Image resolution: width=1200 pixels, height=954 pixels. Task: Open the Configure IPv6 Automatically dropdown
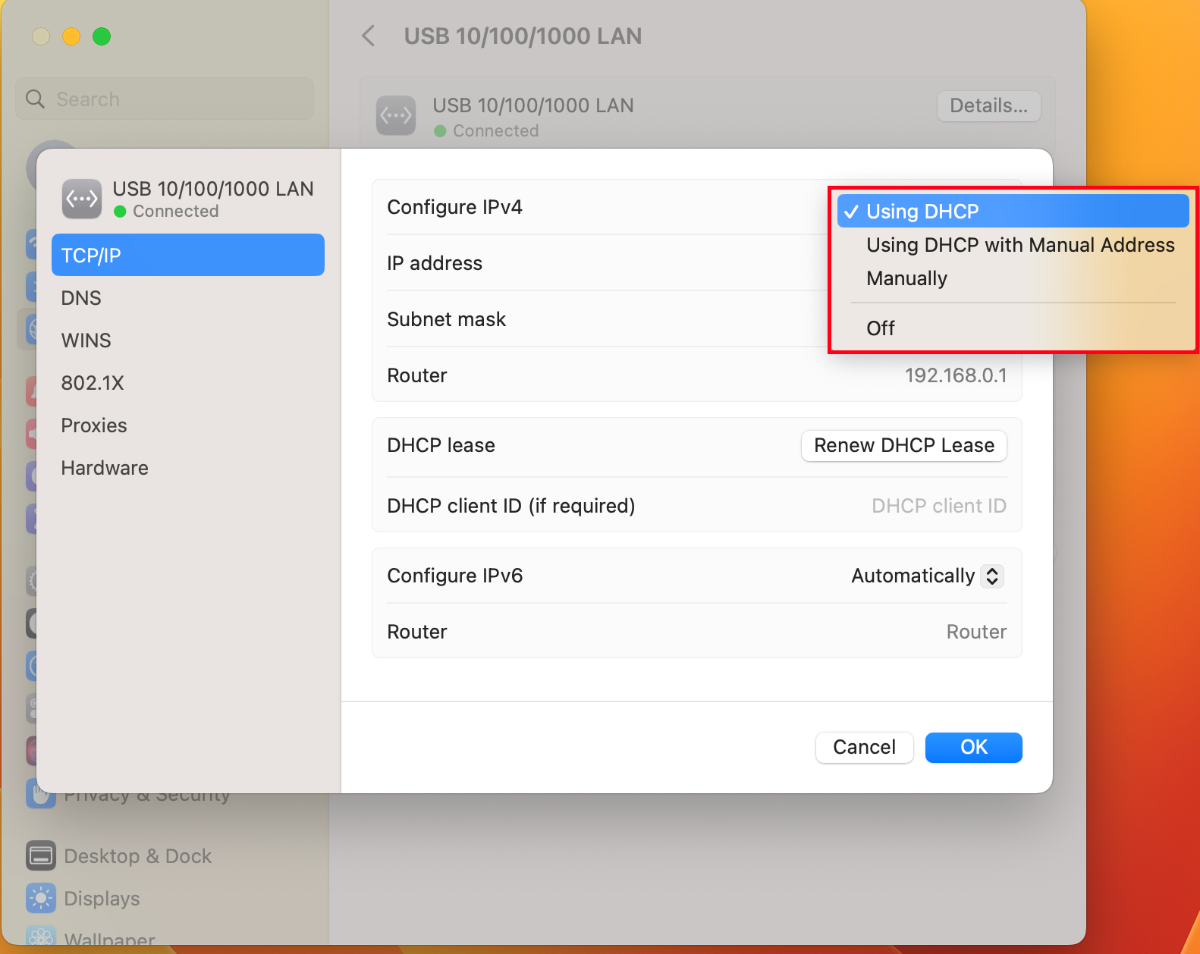pyautogui.click(x=926, y=576)
